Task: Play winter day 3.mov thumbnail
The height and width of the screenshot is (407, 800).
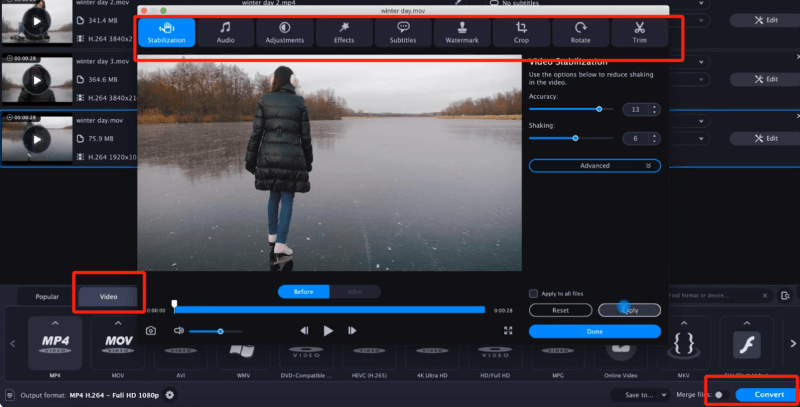Action: pos(36,80)
